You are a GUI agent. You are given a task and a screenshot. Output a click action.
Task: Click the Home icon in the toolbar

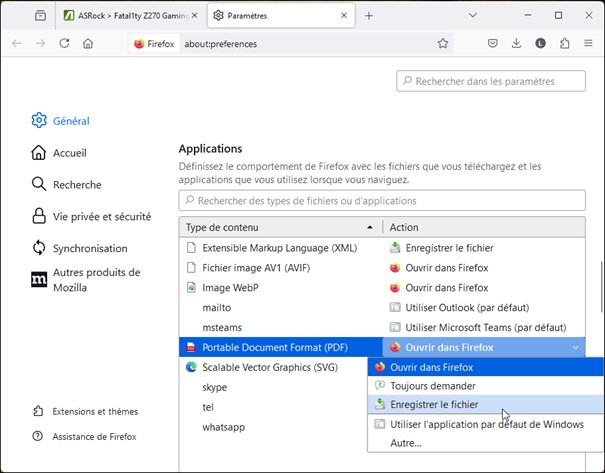coord(88,44)
